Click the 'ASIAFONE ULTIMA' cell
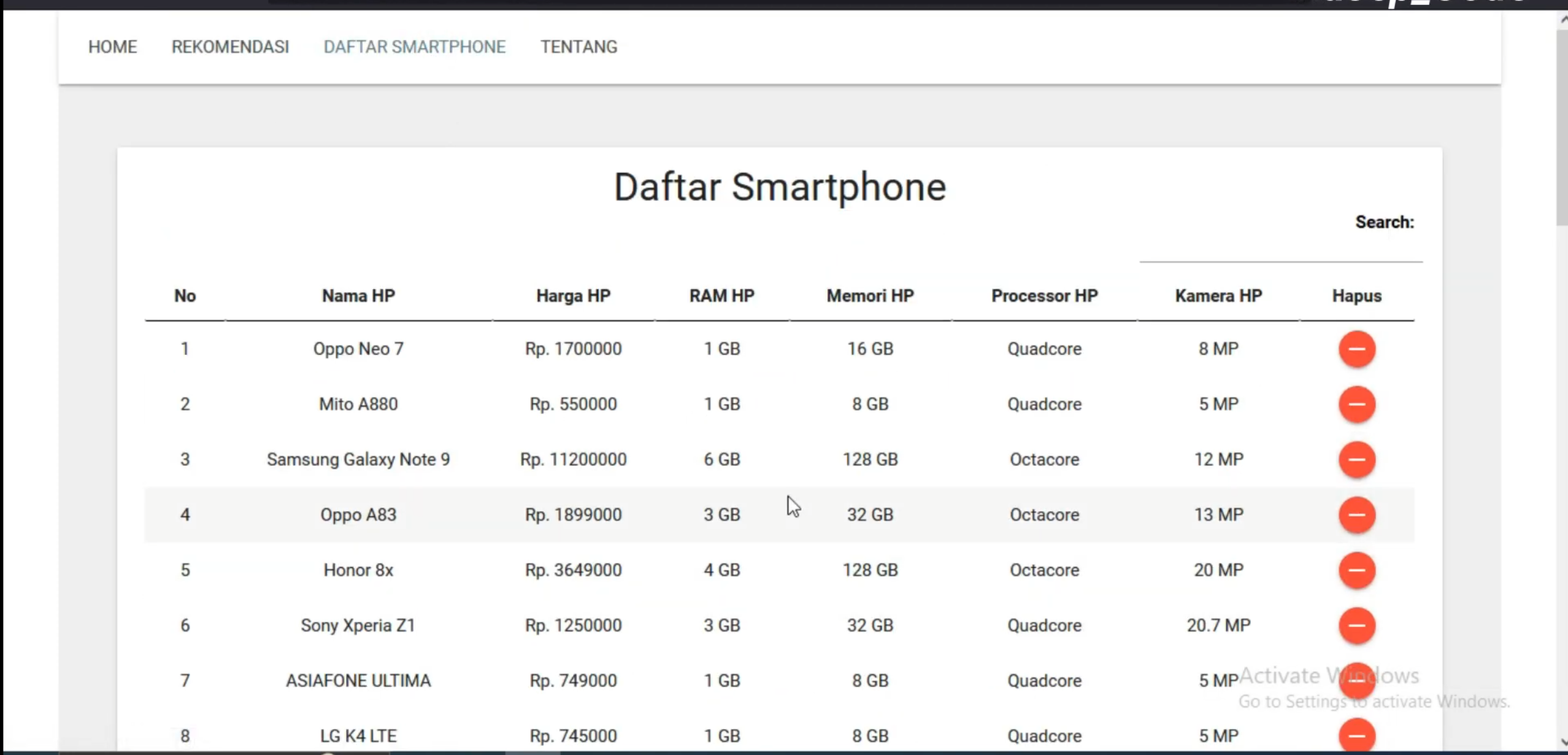The image size is (1568, 755). coord(358,680)
